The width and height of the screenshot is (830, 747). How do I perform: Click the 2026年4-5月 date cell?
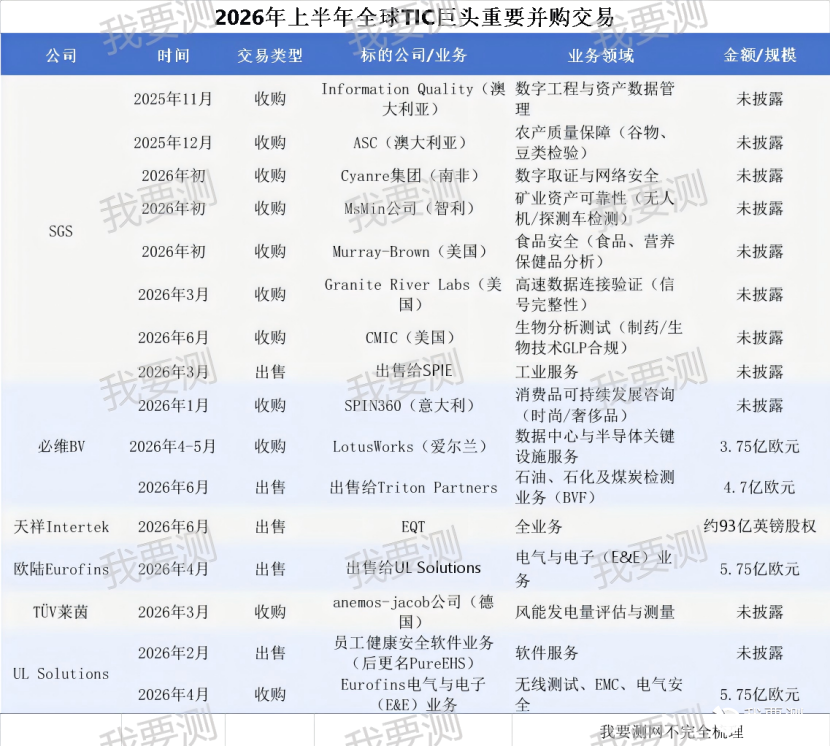click(173, 446)
